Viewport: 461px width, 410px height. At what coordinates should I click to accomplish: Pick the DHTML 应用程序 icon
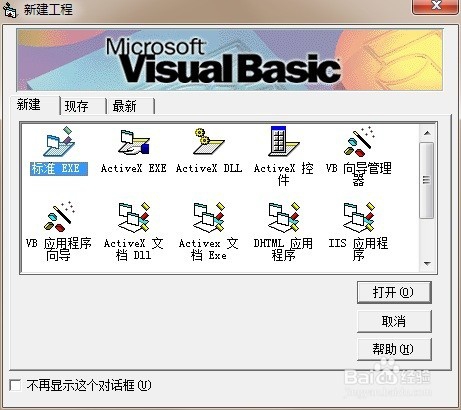[284, 217]
